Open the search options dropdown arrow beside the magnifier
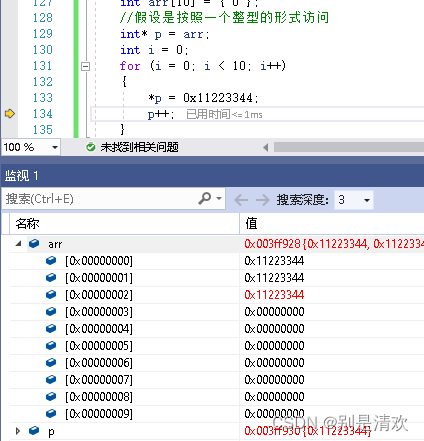Image resolution: width=424 pixels, height=441 pixels. [219, 198]
